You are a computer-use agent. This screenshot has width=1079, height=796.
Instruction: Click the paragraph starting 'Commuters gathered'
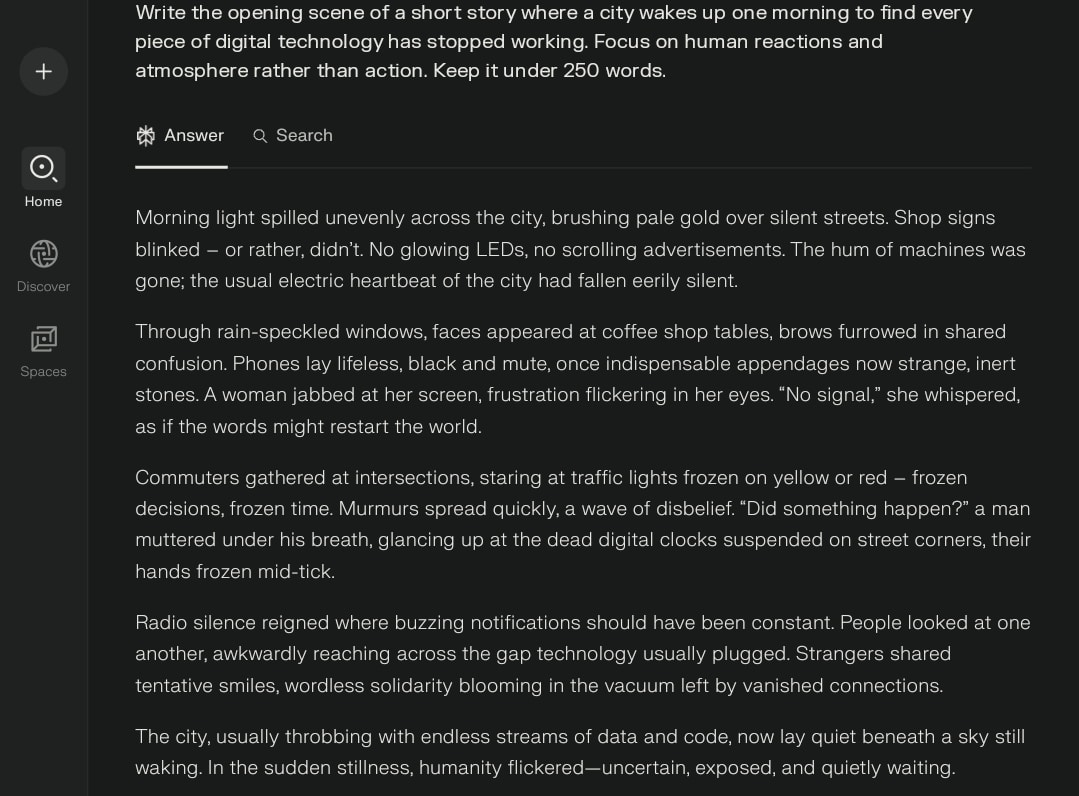click(583, 524)
